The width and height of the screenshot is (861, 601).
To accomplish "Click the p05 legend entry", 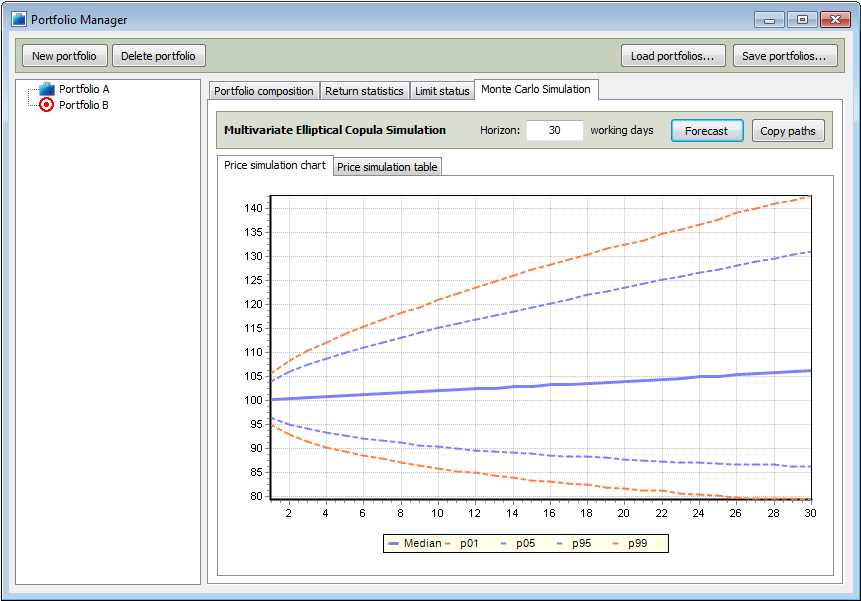I will [518, 543].
